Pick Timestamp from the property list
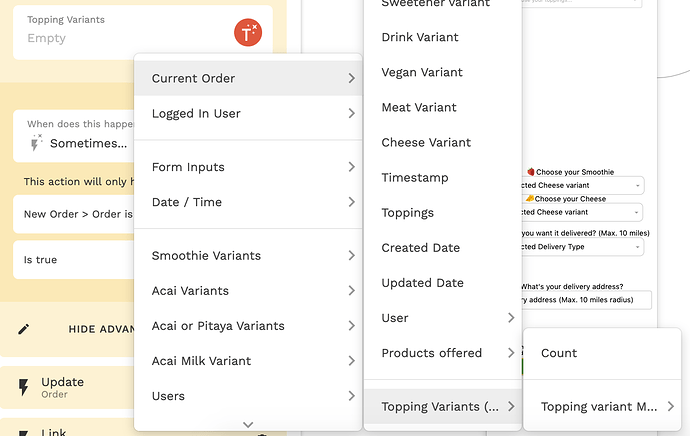Image resolution: width=690 pixels, height=436 pixels. coord(415,178)
